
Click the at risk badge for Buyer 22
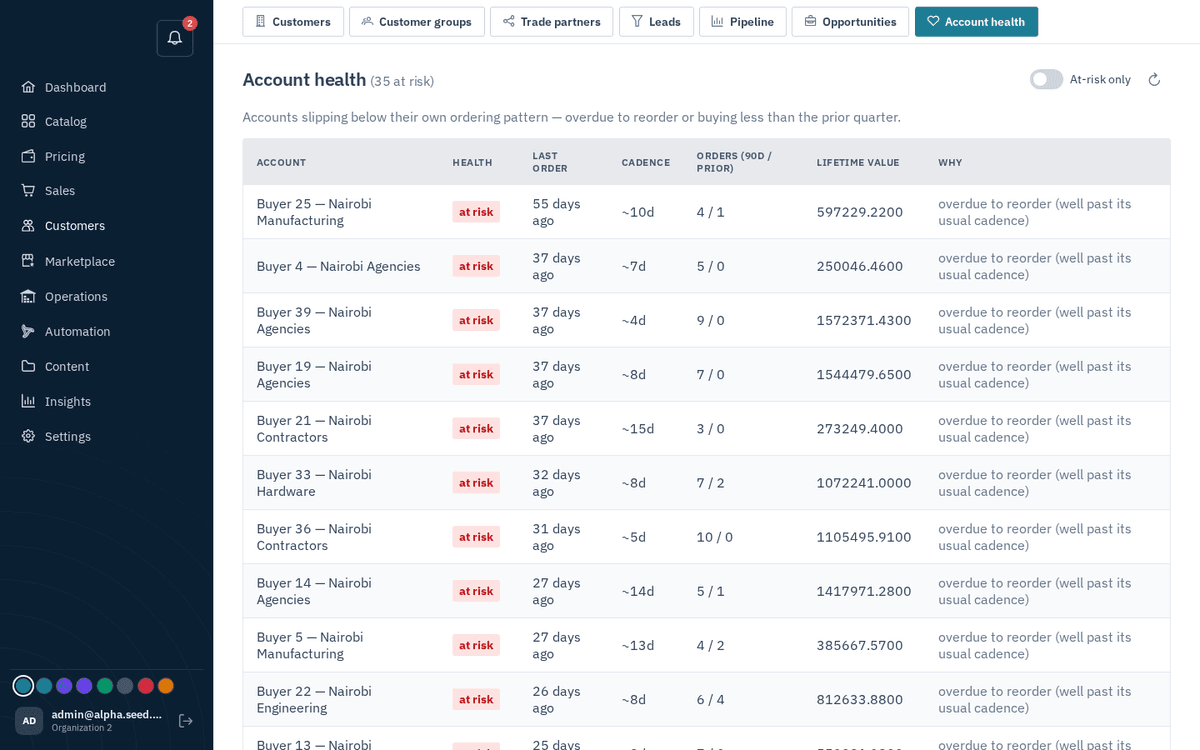476,699
